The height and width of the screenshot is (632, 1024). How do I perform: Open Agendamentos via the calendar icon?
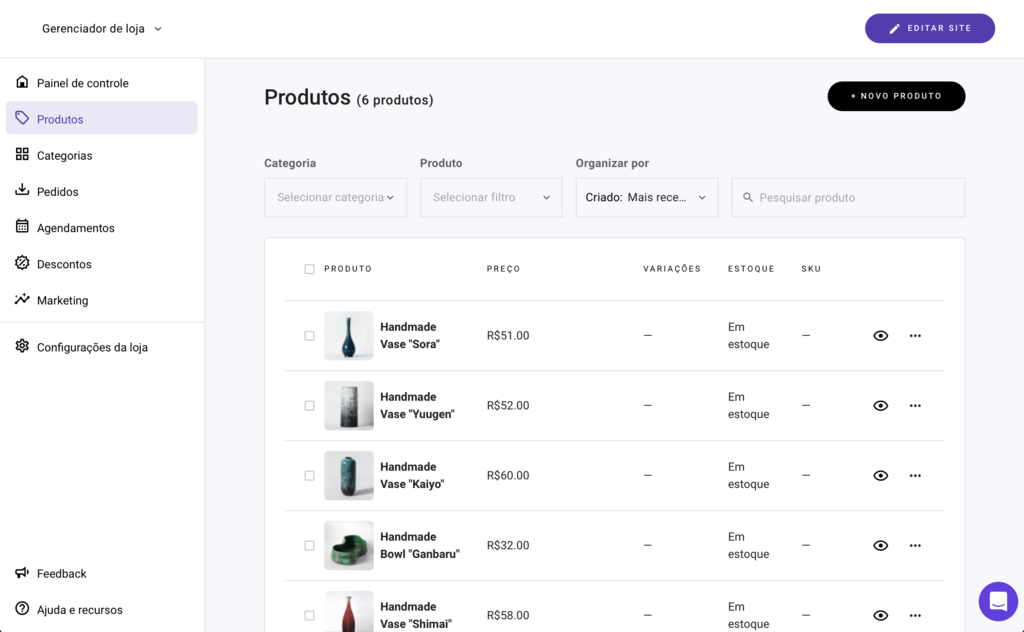(21, 227)
